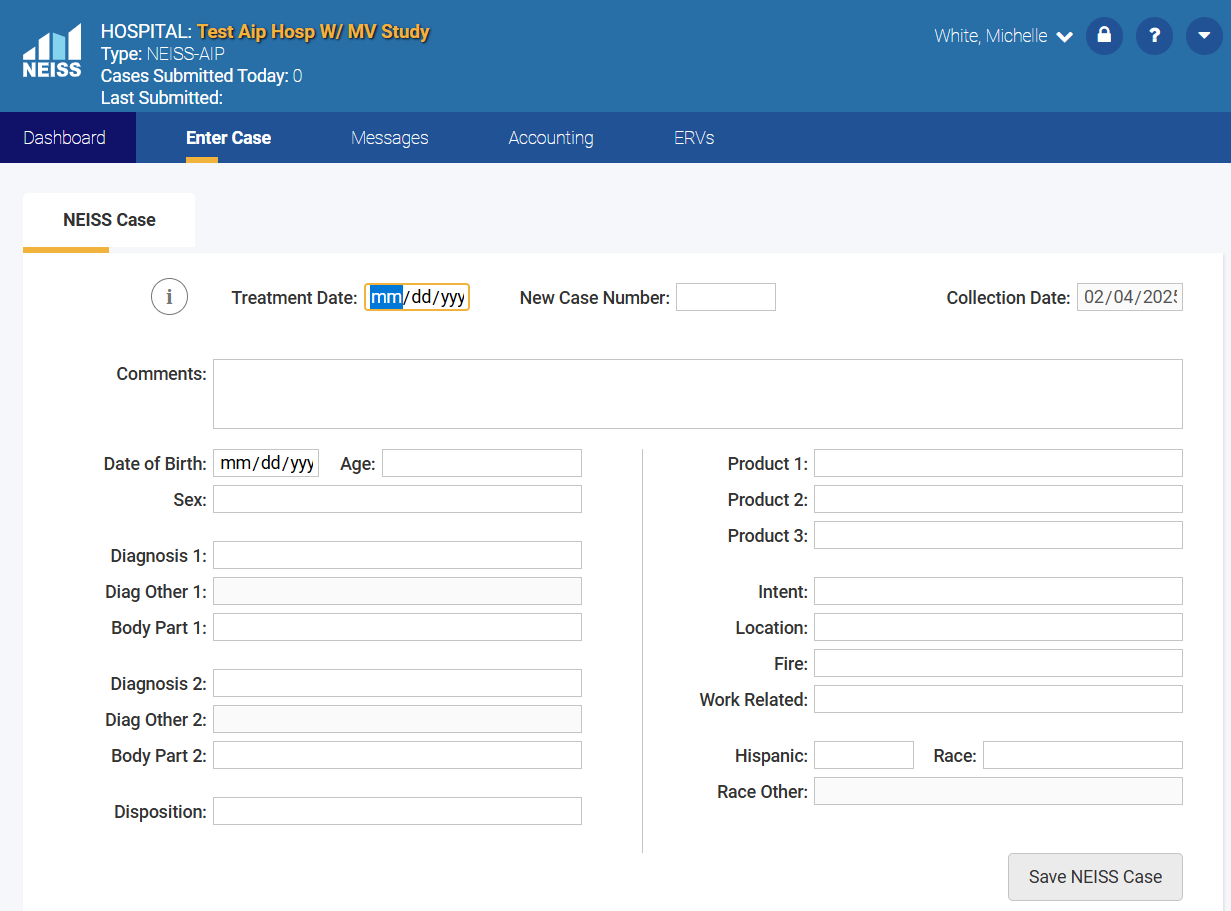Focus the Diagnosis 1 field
This screenshot has width=1231, height=911.
397,555
